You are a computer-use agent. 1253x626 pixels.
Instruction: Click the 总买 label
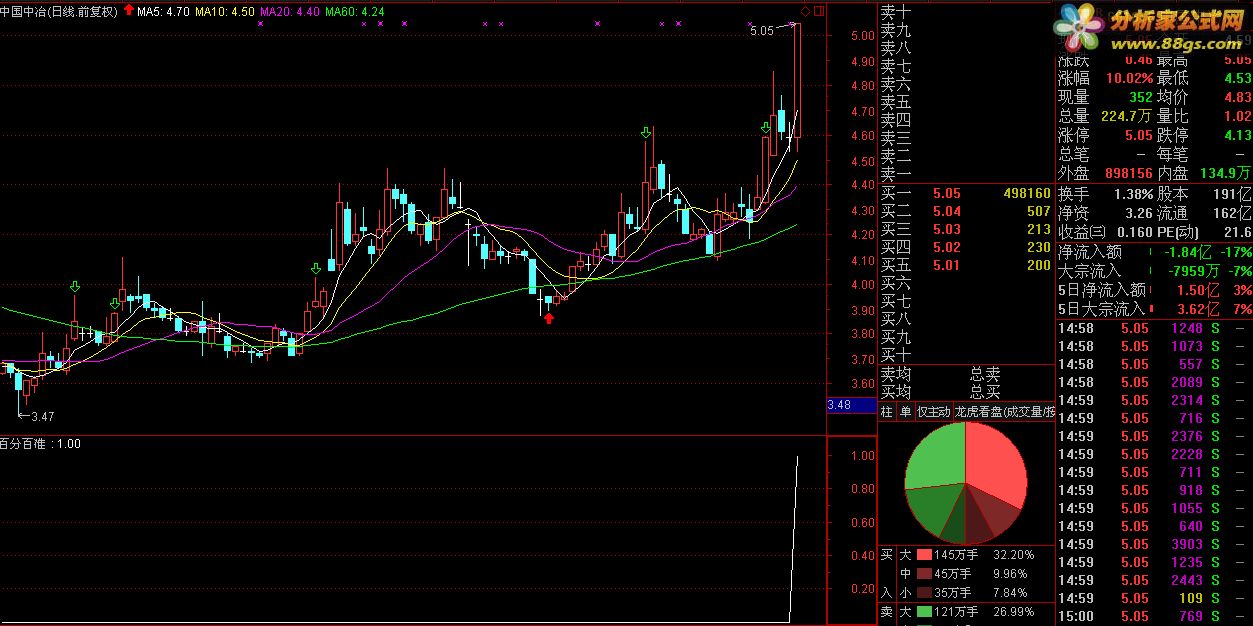point(985,392)
